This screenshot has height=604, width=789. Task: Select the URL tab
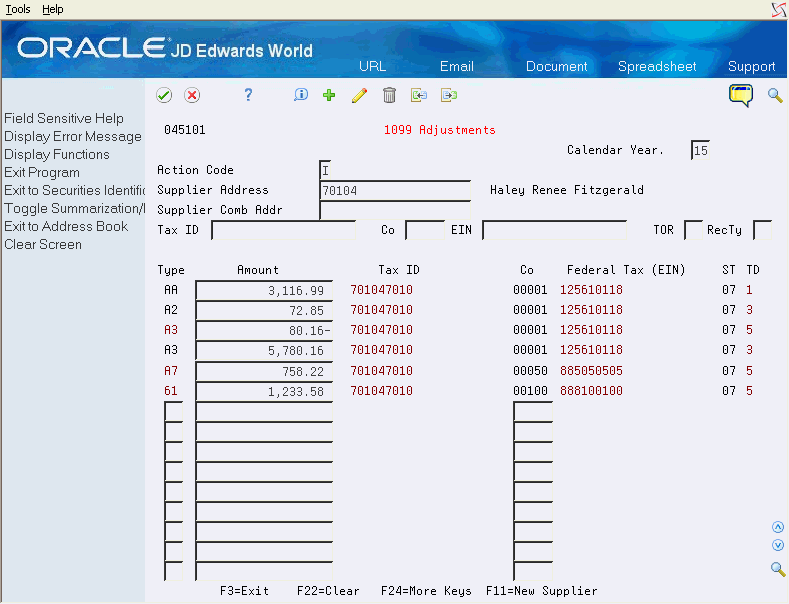(372, 66)
